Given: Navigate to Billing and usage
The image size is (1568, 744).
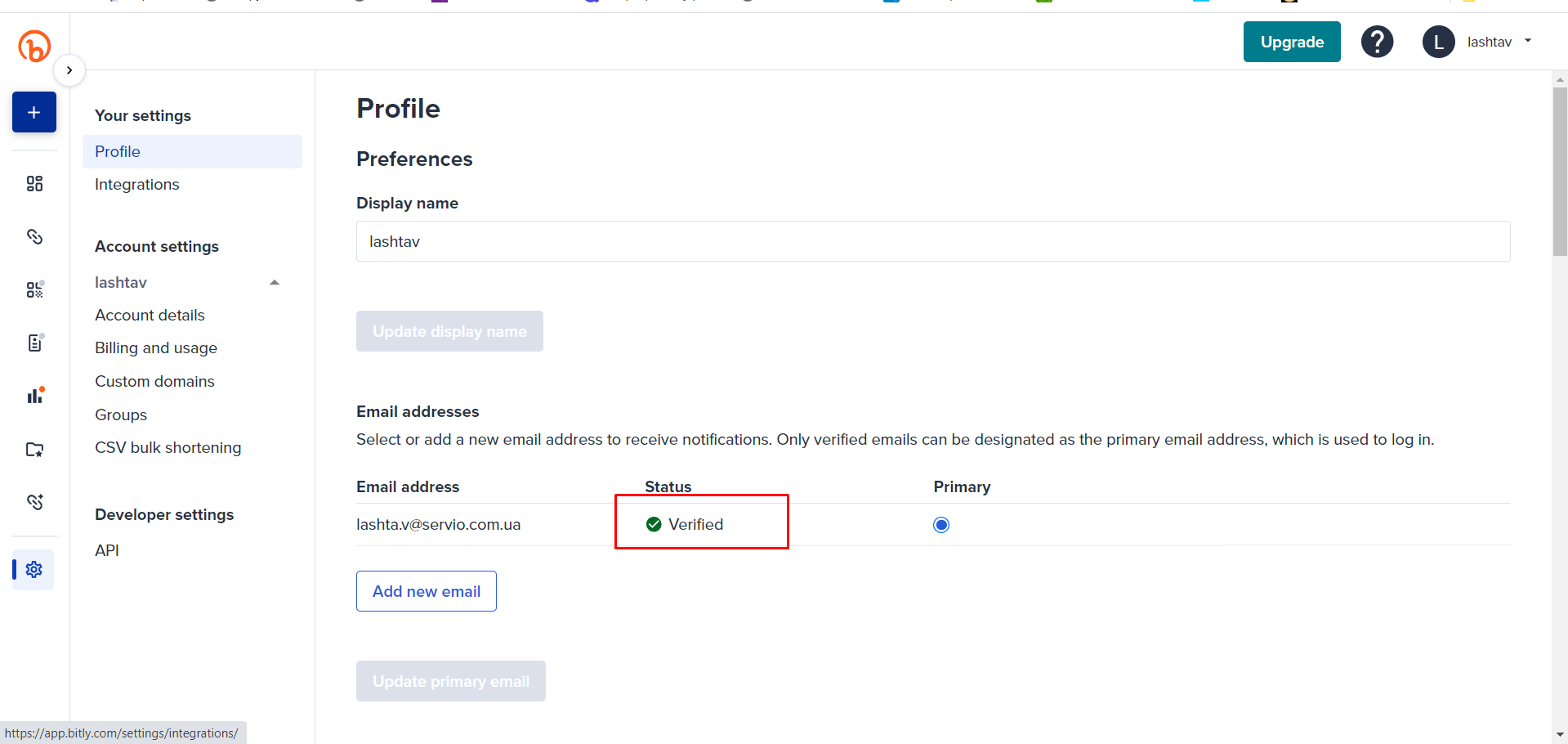Looking at the screenshot, I should [156, 348].
